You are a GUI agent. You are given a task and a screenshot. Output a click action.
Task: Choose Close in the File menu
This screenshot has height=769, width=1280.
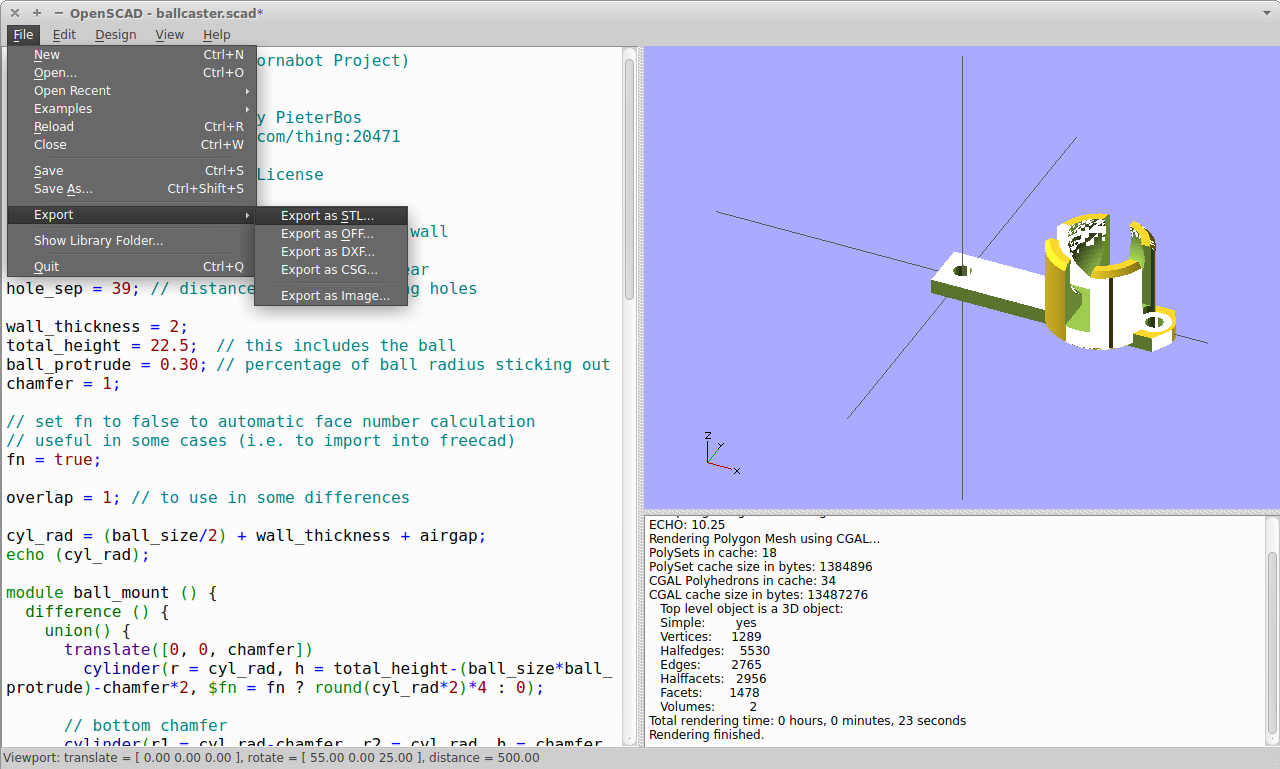click(x=132, y=145)
